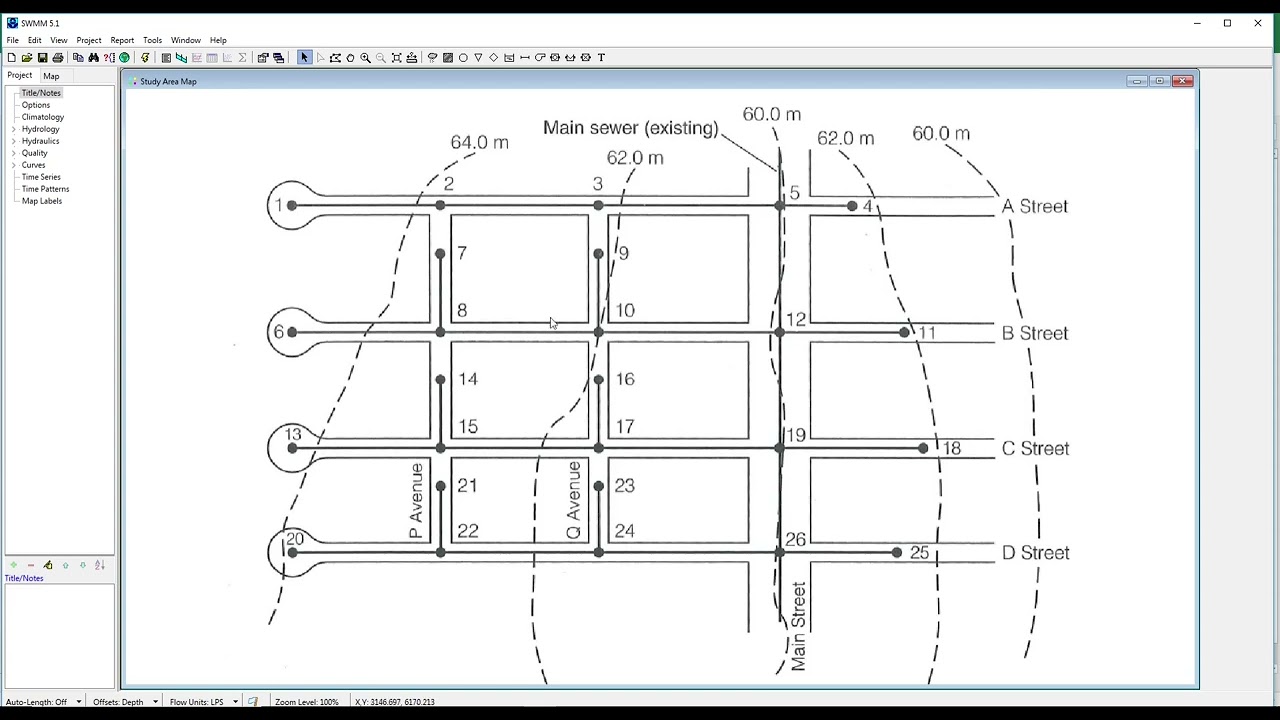The image size is (1280, 720).
Task: Click the Zoom Level: 100% status text
Action: (307, 702)
